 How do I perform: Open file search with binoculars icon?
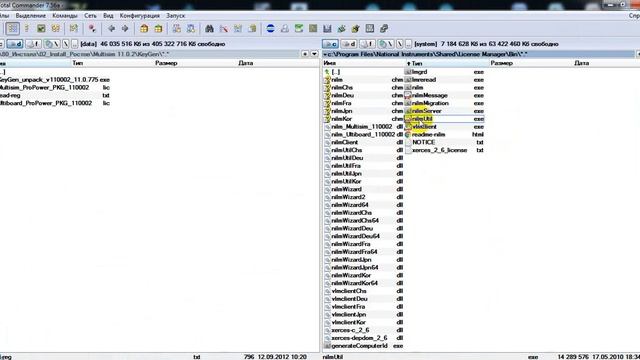pos(209,29)
